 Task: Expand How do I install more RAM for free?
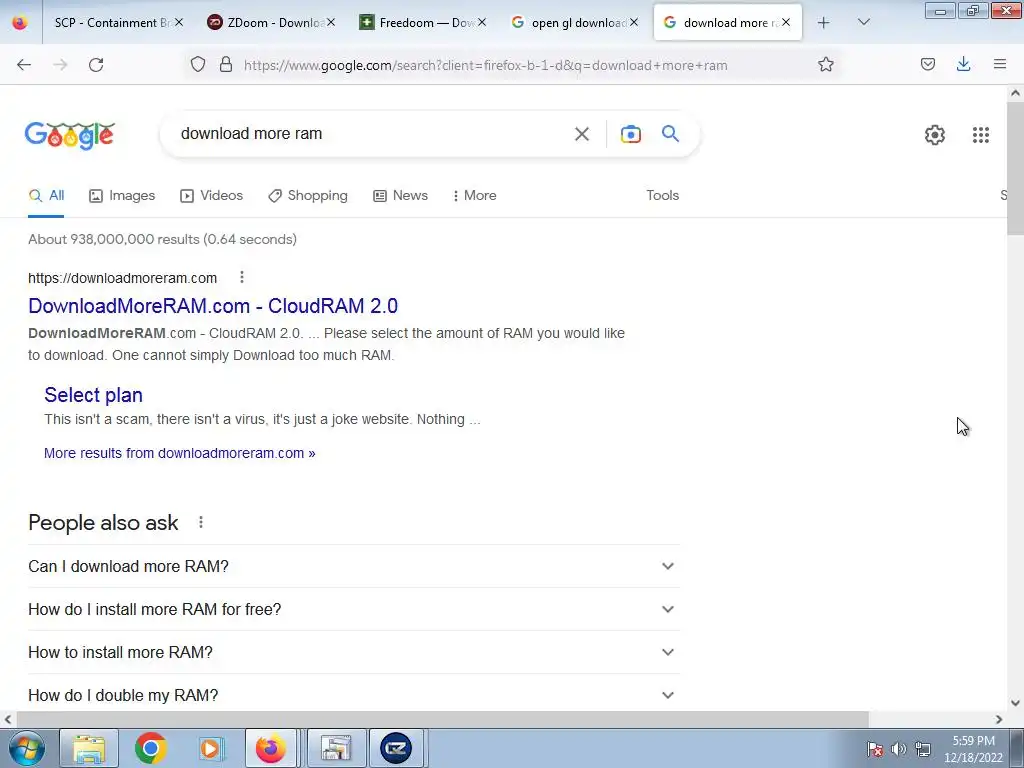pos(354,609)
